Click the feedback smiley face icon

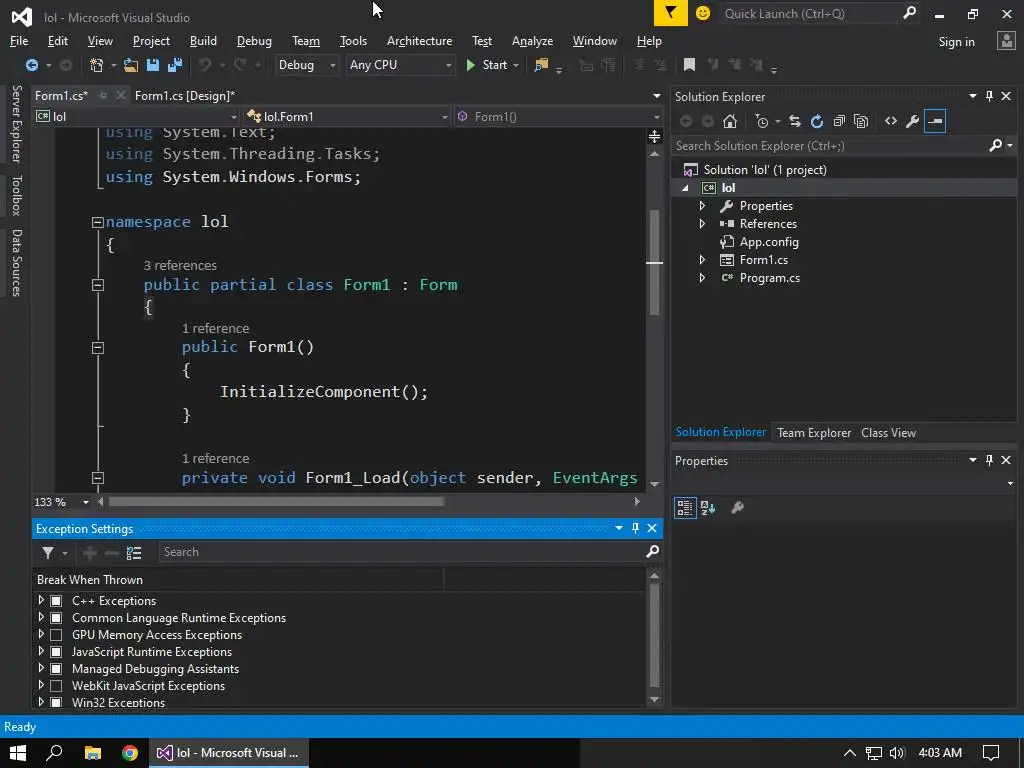[x=703, y=13]
